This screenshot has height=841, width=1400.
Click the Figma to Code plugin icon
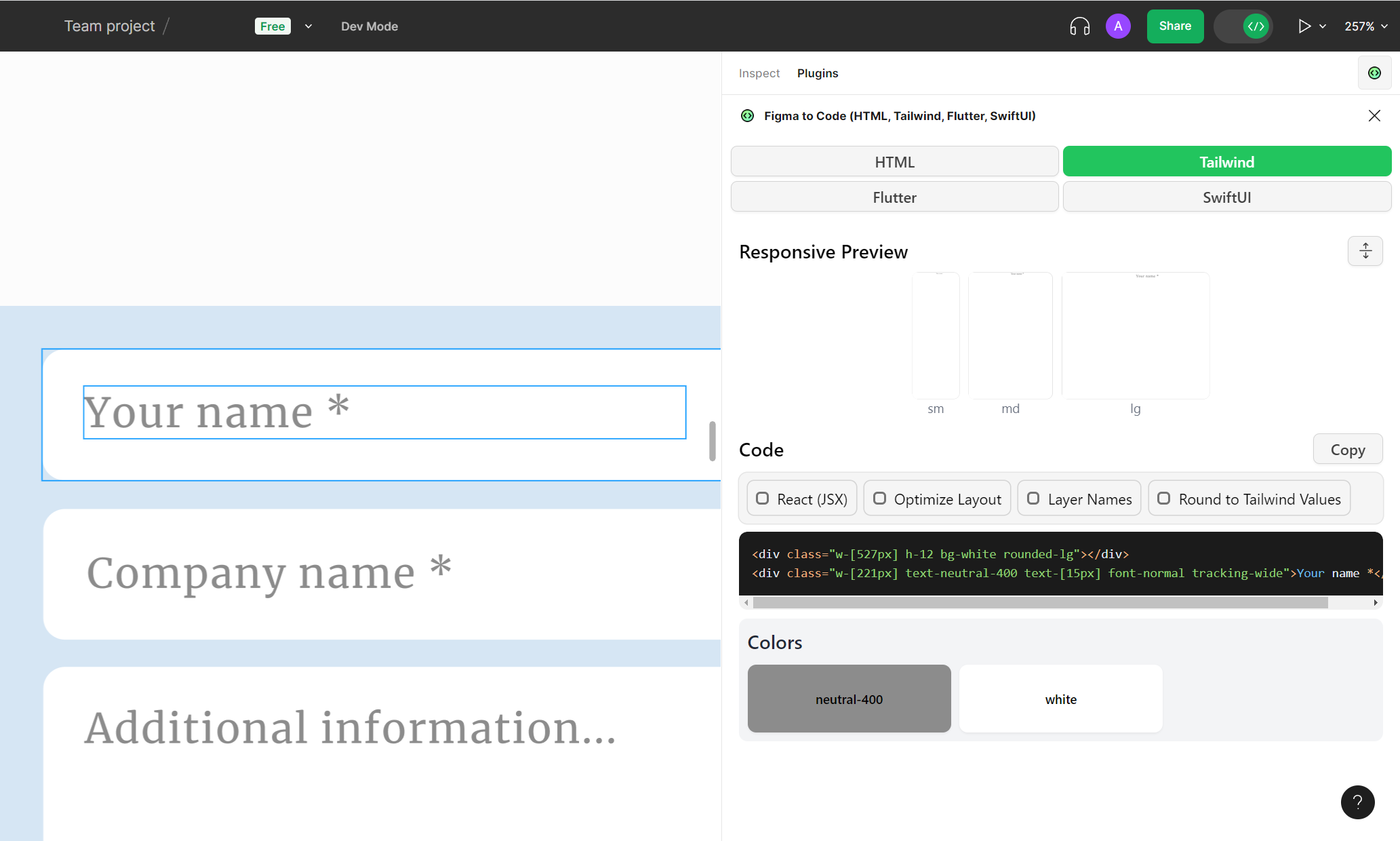(x=747, y=115)
